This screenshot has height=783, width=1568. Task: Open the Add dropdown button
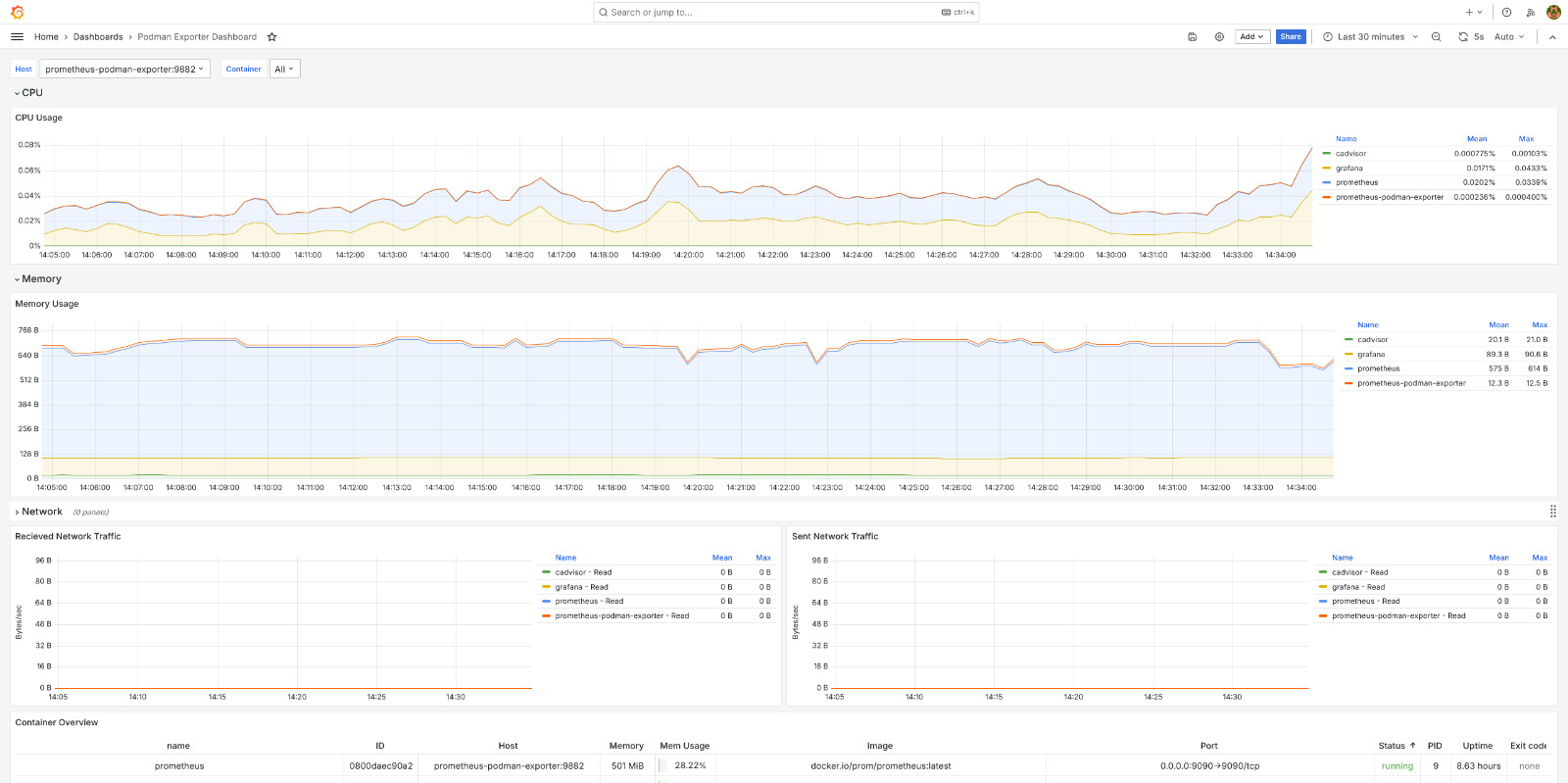[x=1252, y=37]
